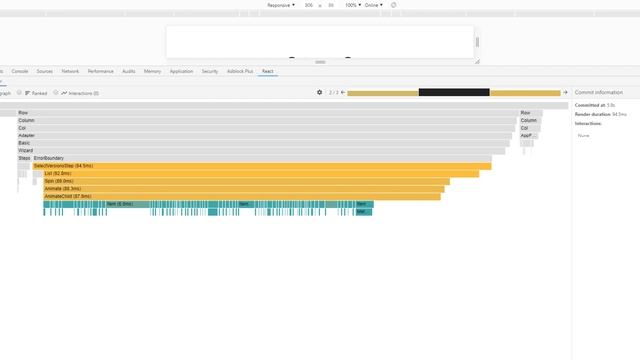Select the AnimateChild (87.8ms) flame bar
The height and width of the screenshot is (360, 640).
[242, 197]
